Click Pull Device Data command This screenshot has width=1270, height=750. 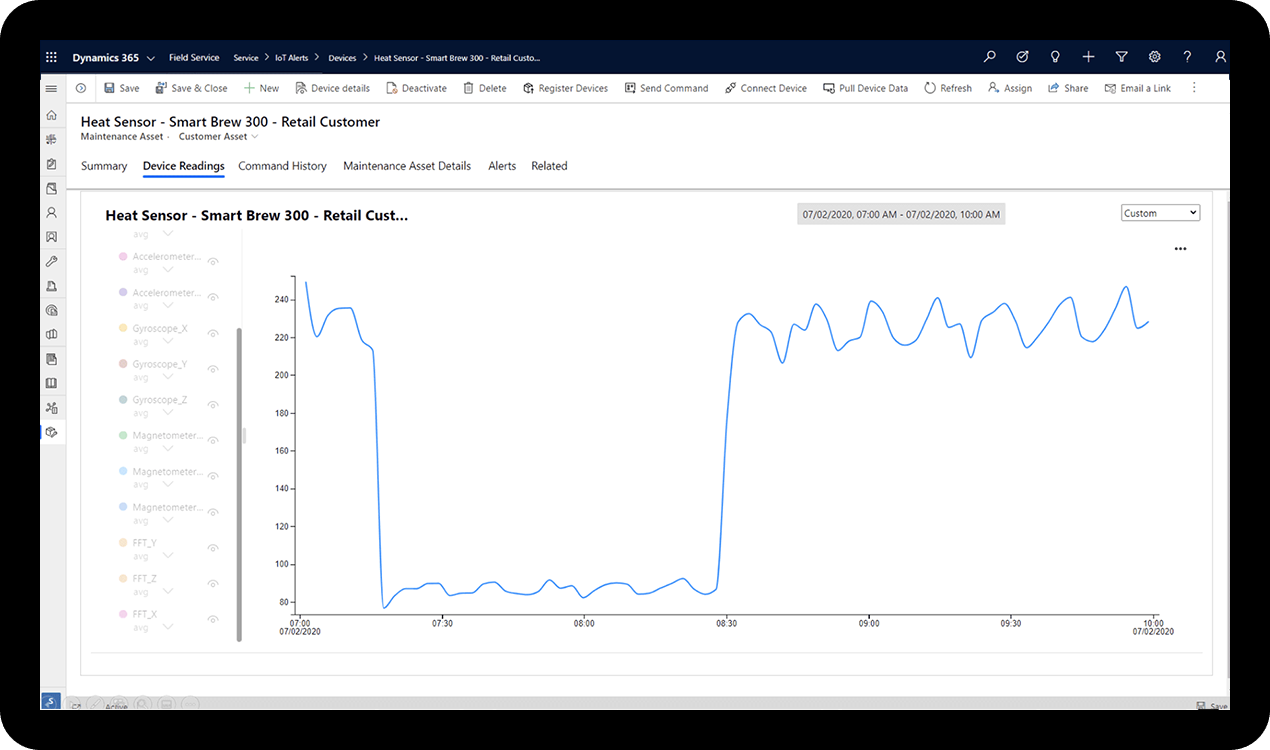[865, 88]
